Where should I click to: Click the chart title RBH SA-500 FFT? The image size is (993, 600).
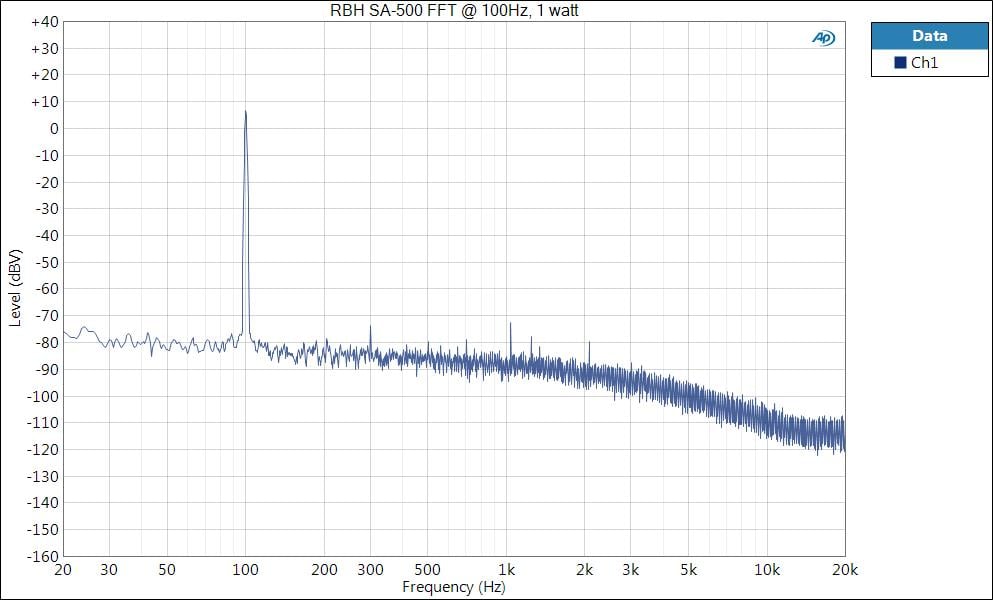click(x=455, y=10)
